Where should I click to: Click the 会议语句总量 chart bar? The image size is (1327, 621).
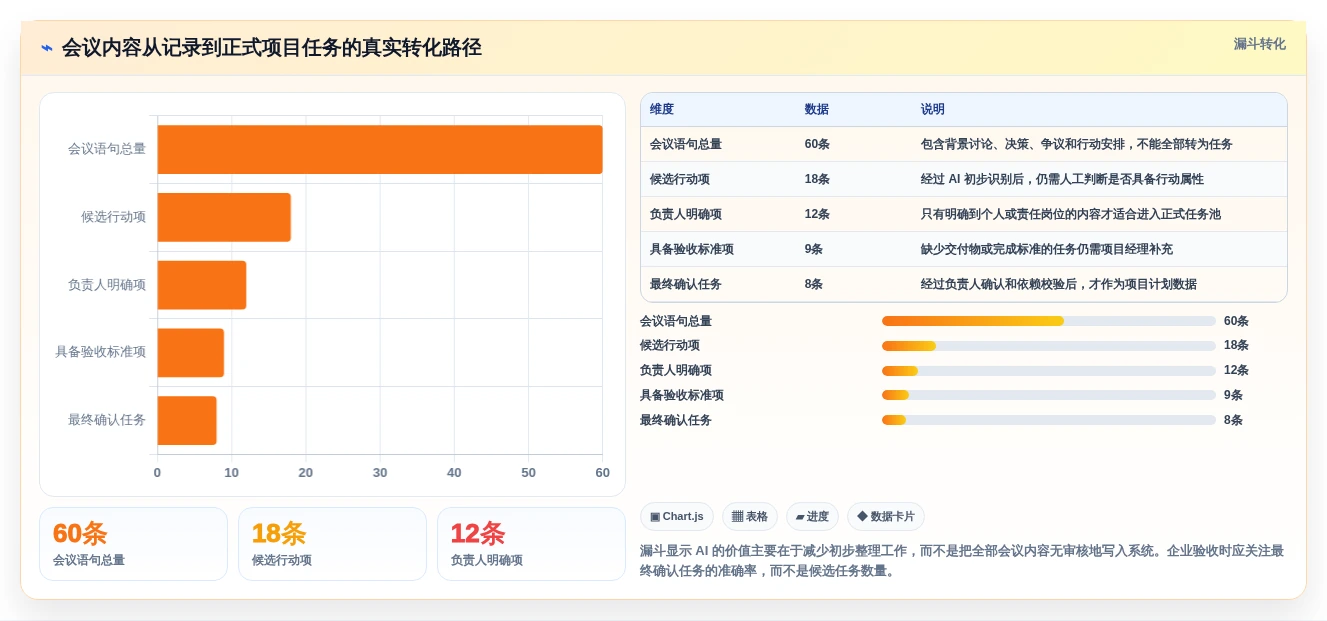[380, 149]
